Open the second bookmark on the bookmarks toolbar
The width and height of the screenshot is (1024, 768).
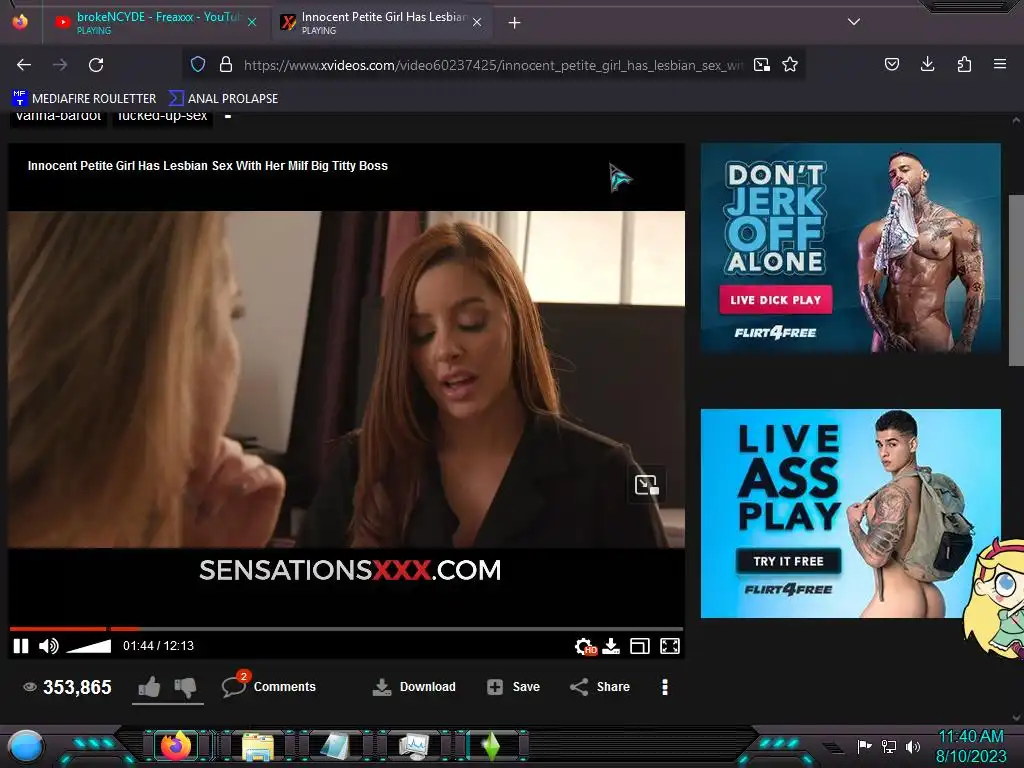[x=223, y=99]
